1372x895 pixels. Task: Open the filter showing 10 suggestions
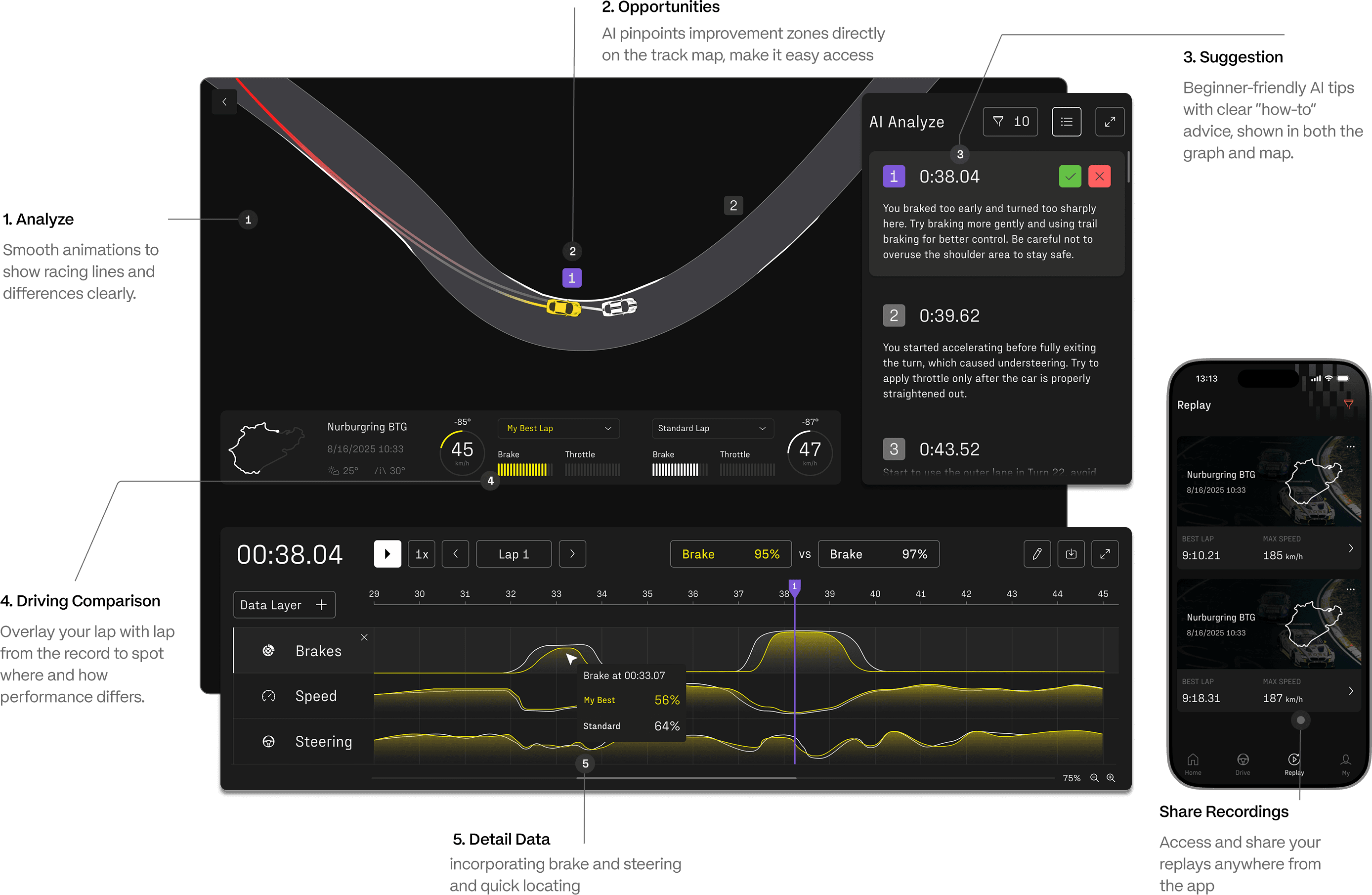pyautogui.click(x=1010, y=122)
